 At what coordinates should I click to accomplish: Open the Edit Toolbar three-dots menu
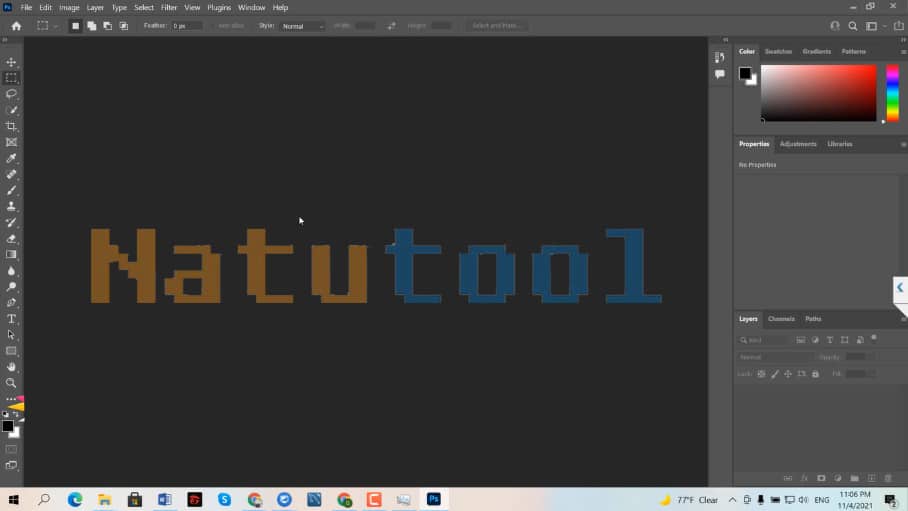10,399
